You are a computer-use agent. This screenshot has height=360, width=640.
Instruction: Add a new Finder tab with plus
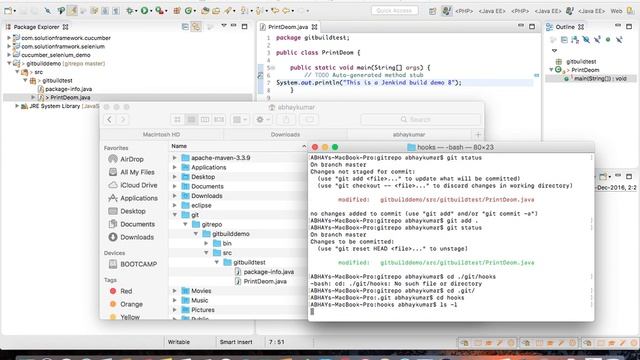478,134
